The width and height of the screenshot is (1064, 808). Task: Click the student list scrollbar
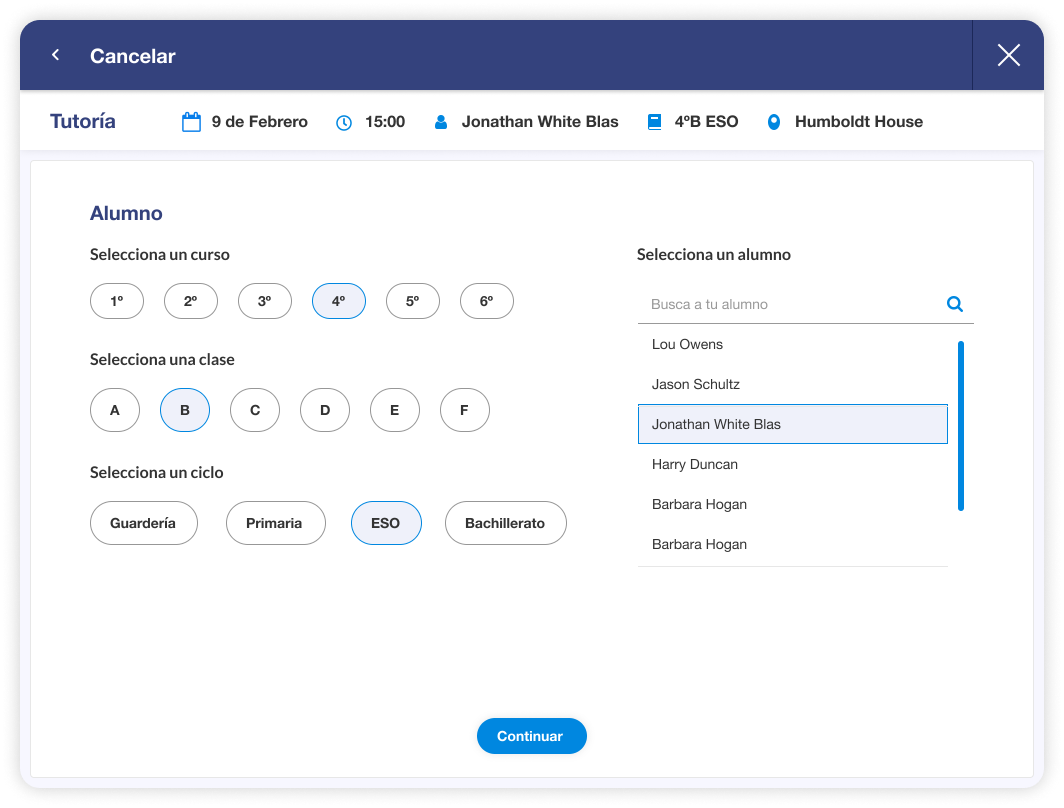coord(960,426)
